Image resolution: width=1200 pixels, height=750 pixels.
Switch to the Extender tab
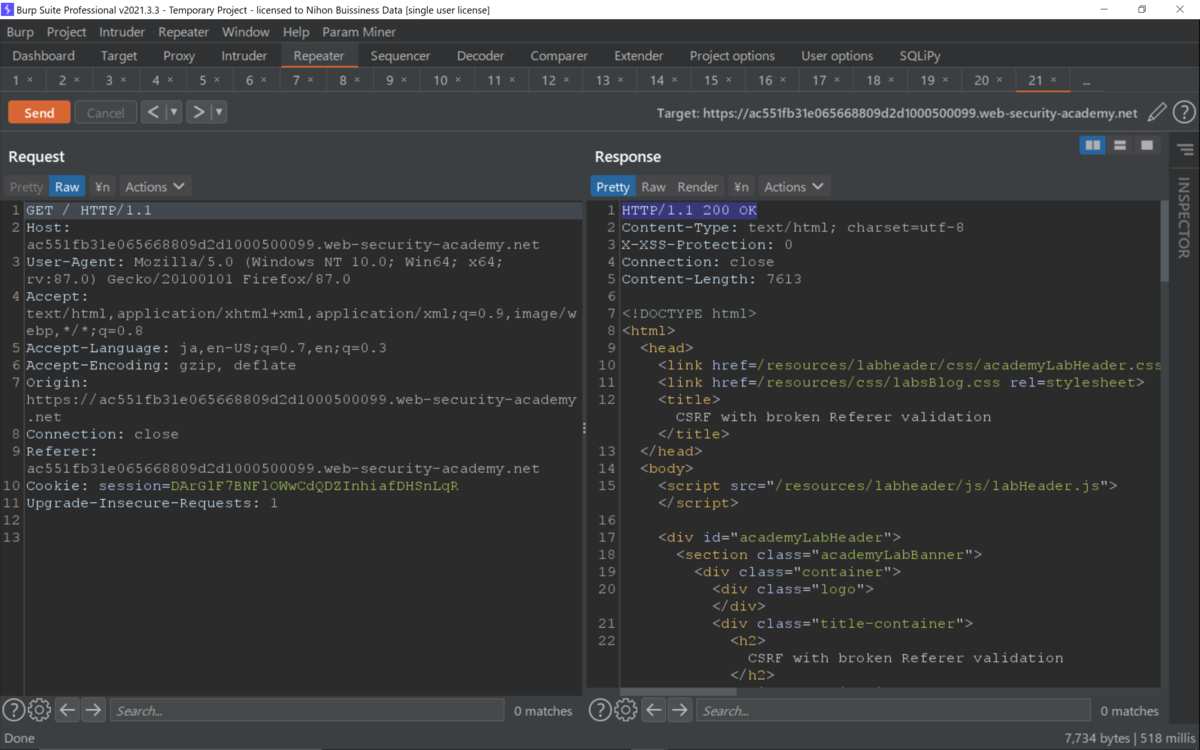[x=638, y=56]
